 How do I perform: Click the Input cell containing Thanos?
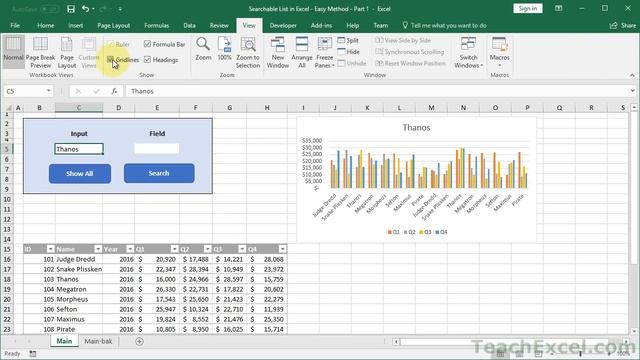tap(79, 149)
